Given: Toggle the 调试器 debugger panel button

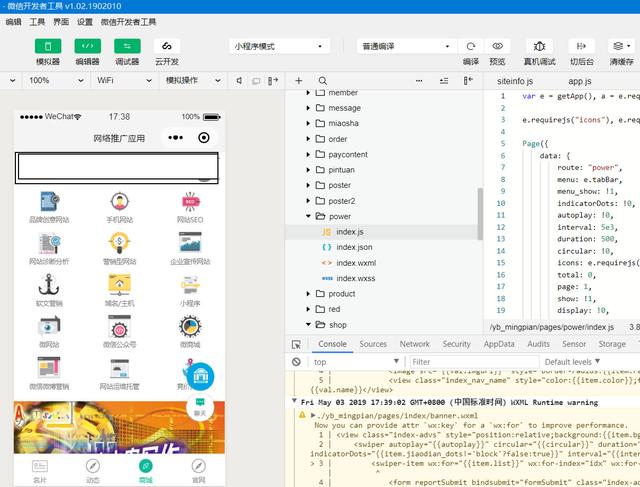Looking at the screenshot, I should pyautogui.click(x=127, y=46).
